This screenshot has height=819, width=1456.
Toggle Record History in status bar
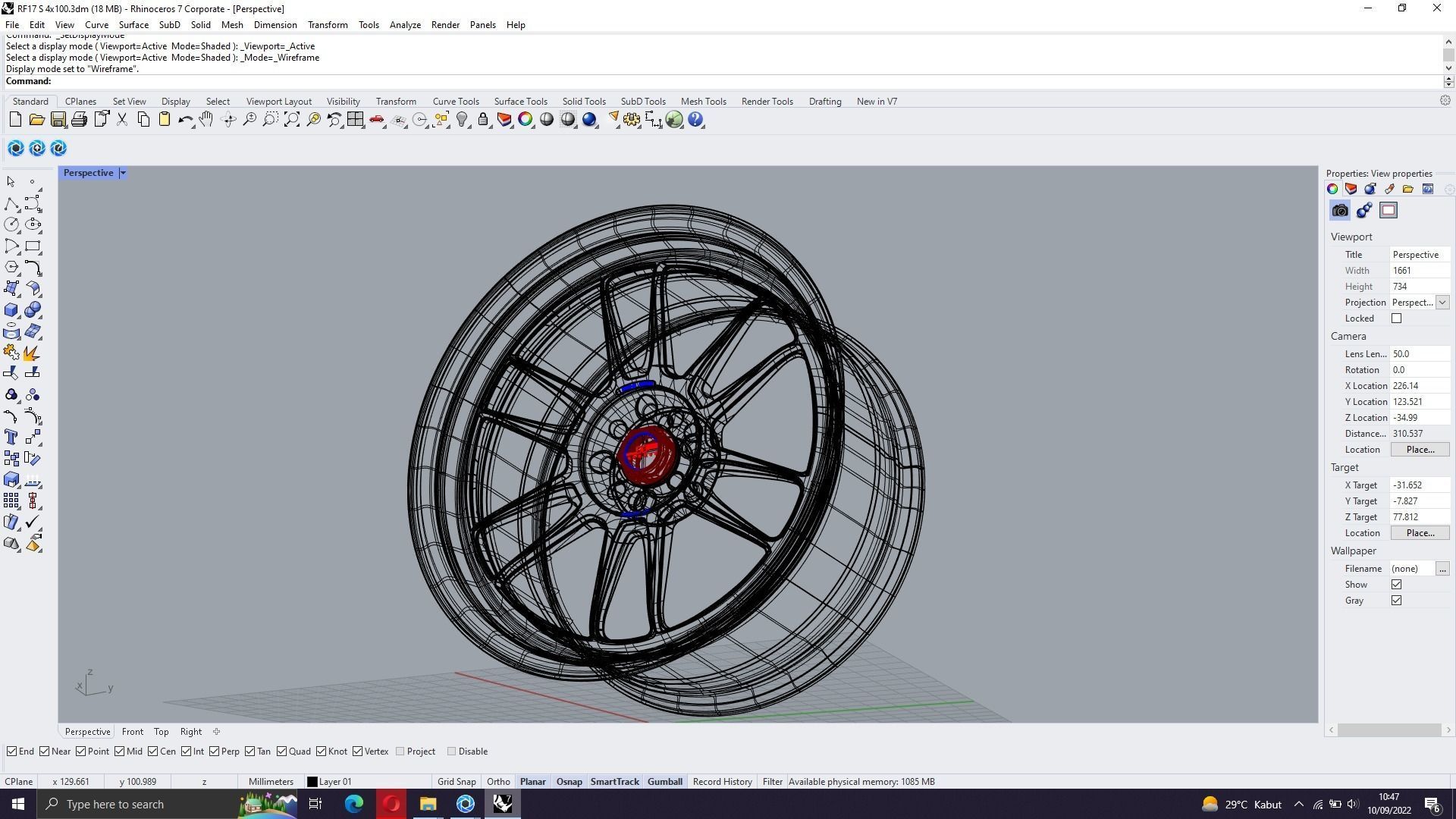coord(722,782)
